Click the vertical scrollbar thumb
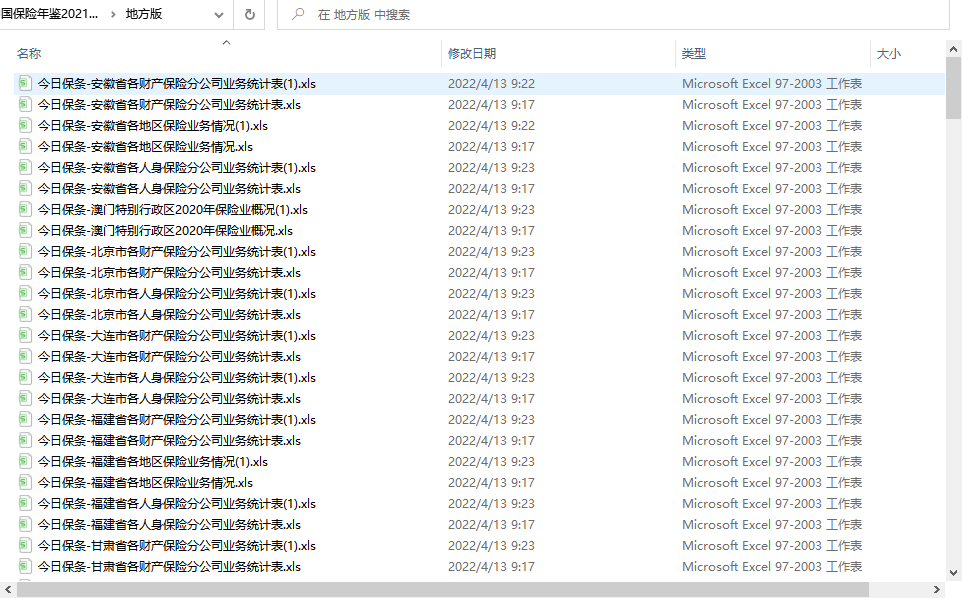Image resolution: width=962 pixels, height=598 pixels. click(x=953, y=88)
